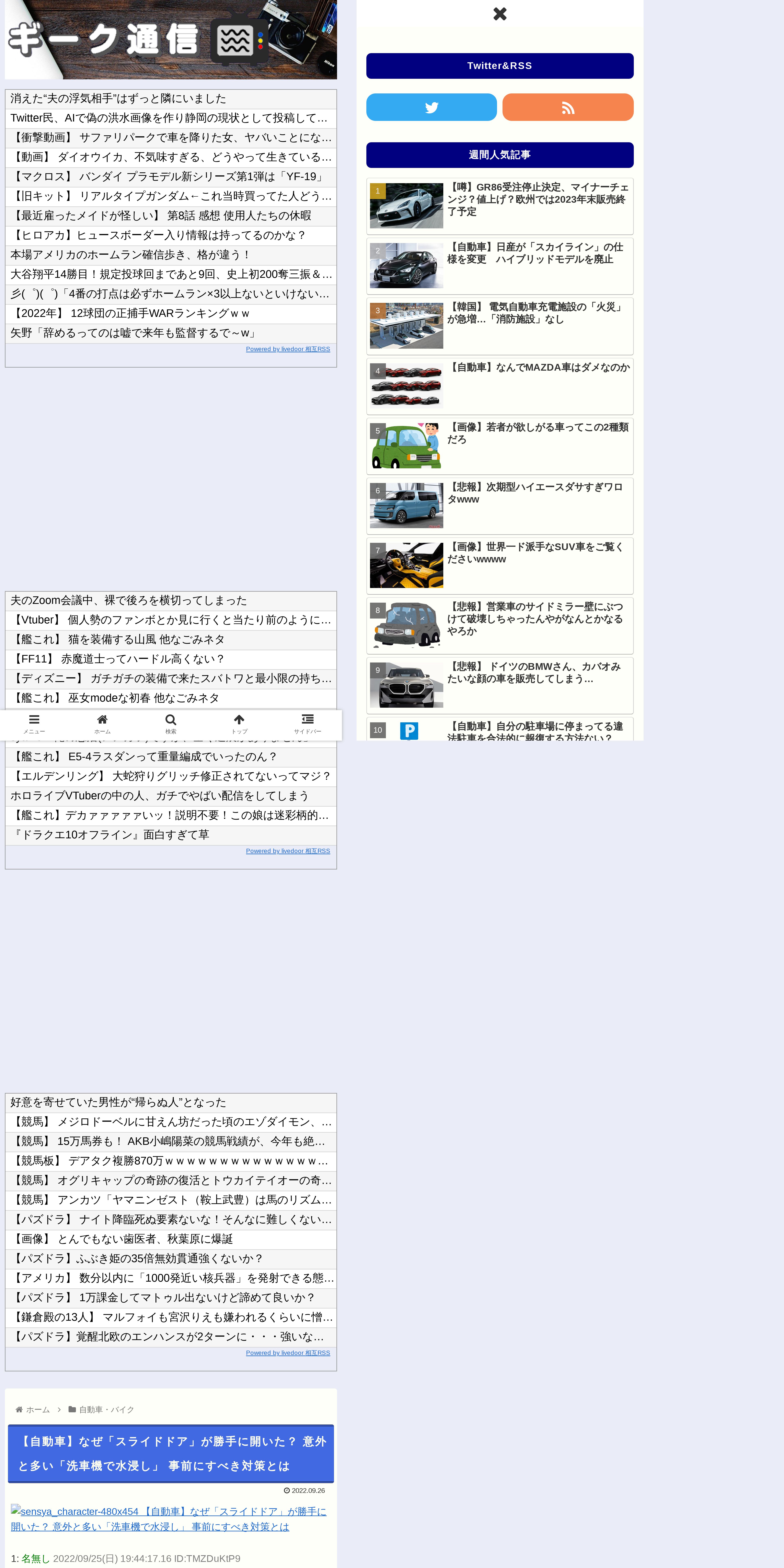Open なんでMAZDA車はダメなのか article
Viewport: 784px width, 1568px height.
pos(539,367)
